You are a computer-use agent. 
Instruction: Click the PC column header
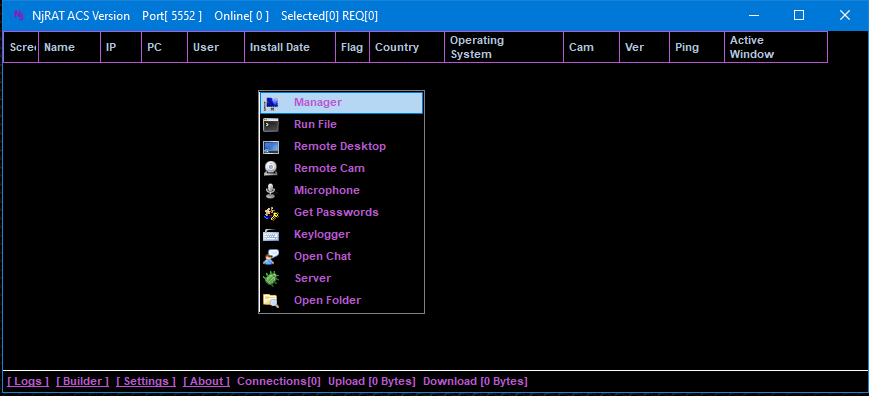(x=165, y=47)
